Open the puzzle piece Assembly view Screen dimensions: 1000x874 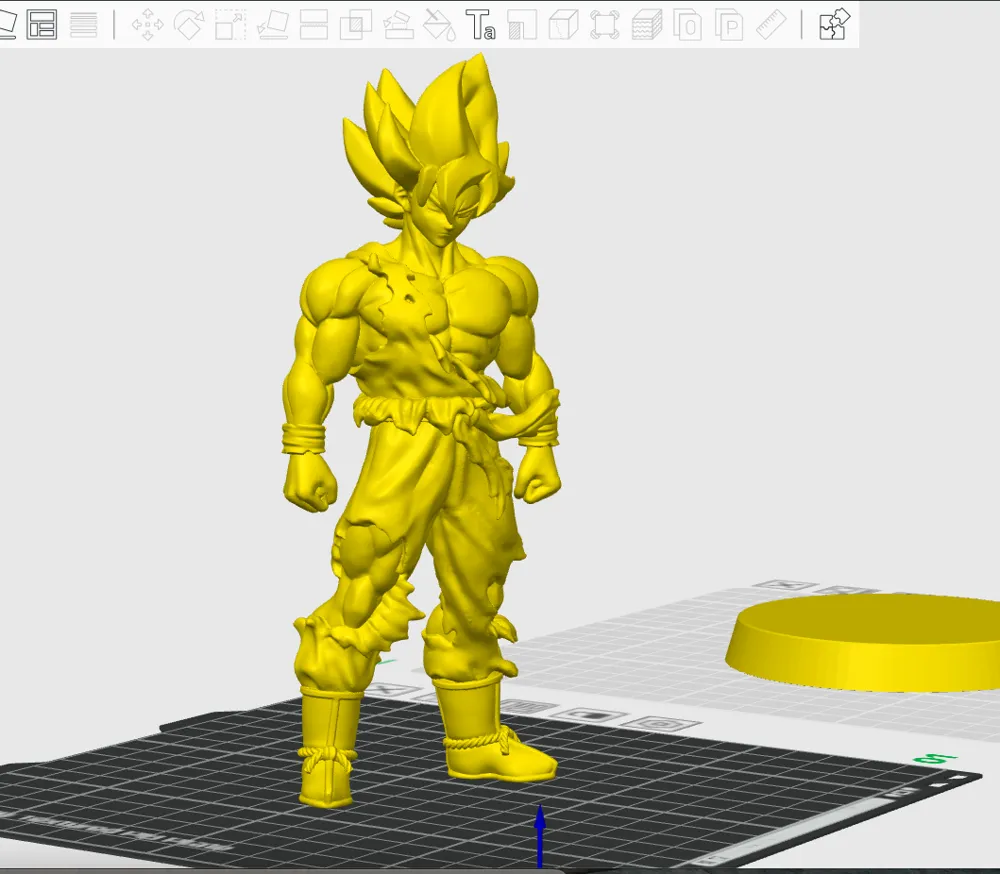(834, 24)
